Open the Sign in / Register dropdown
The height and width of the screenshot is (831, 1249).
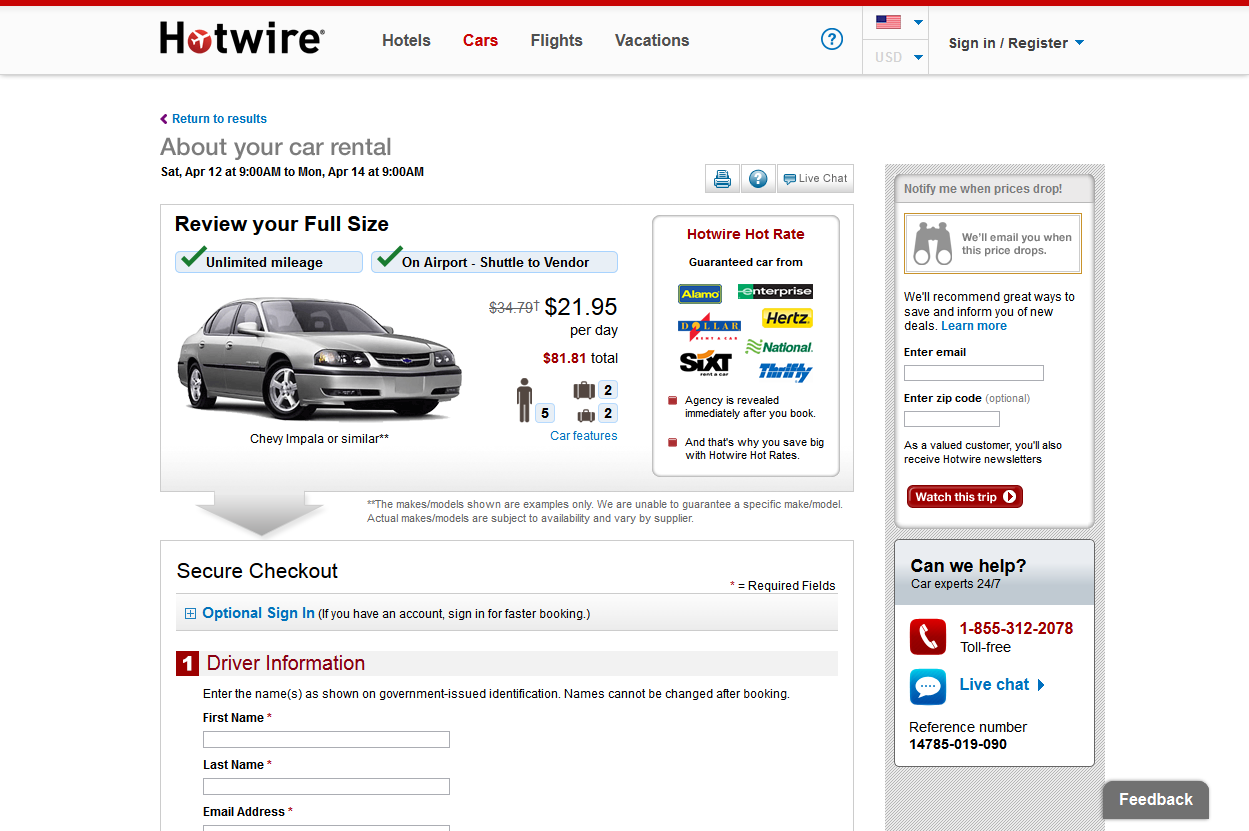[1016, 43]
